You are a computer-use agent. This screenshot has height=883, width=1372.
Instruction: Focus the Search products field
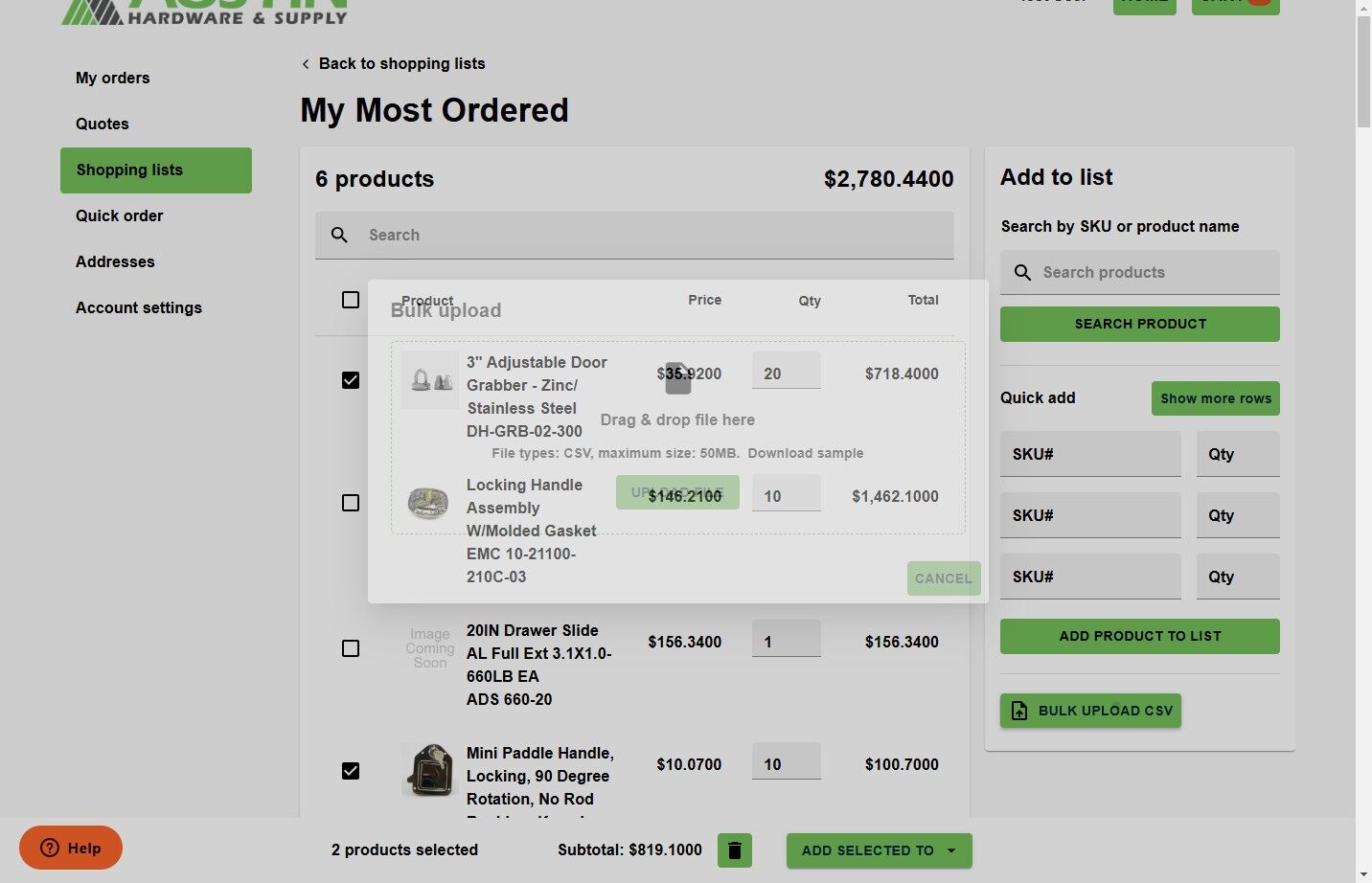(x=1140, y=272)
